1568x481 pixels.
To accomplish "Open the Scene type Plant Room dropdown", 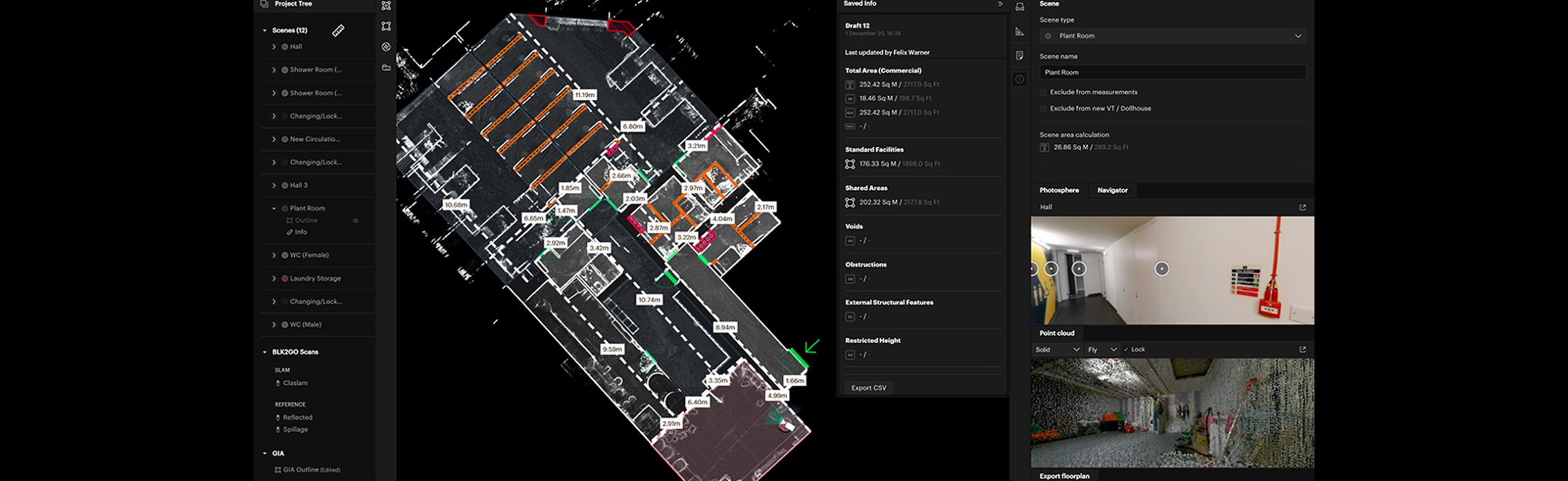I will [x=1172, y=36].
